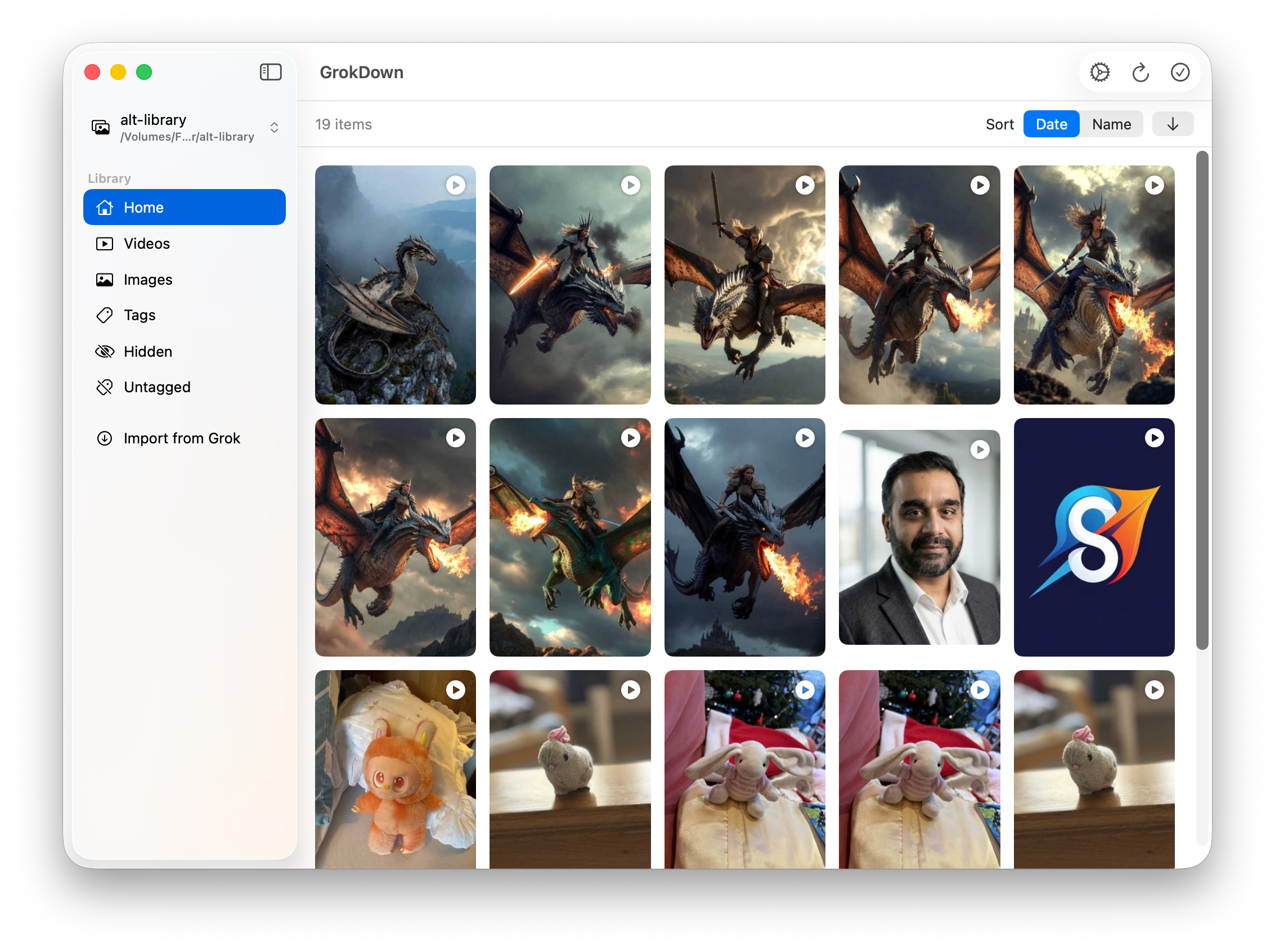
Task: Sort items by Date
Action: point(1051,123)
